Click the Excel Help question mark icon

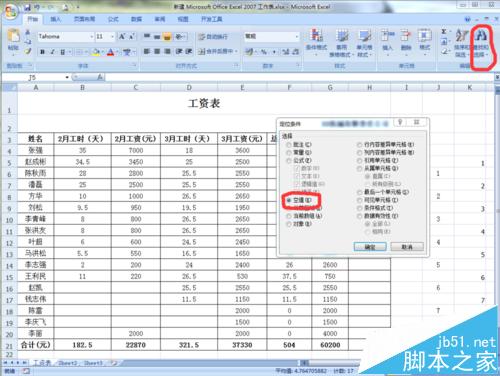click(468, 19)
